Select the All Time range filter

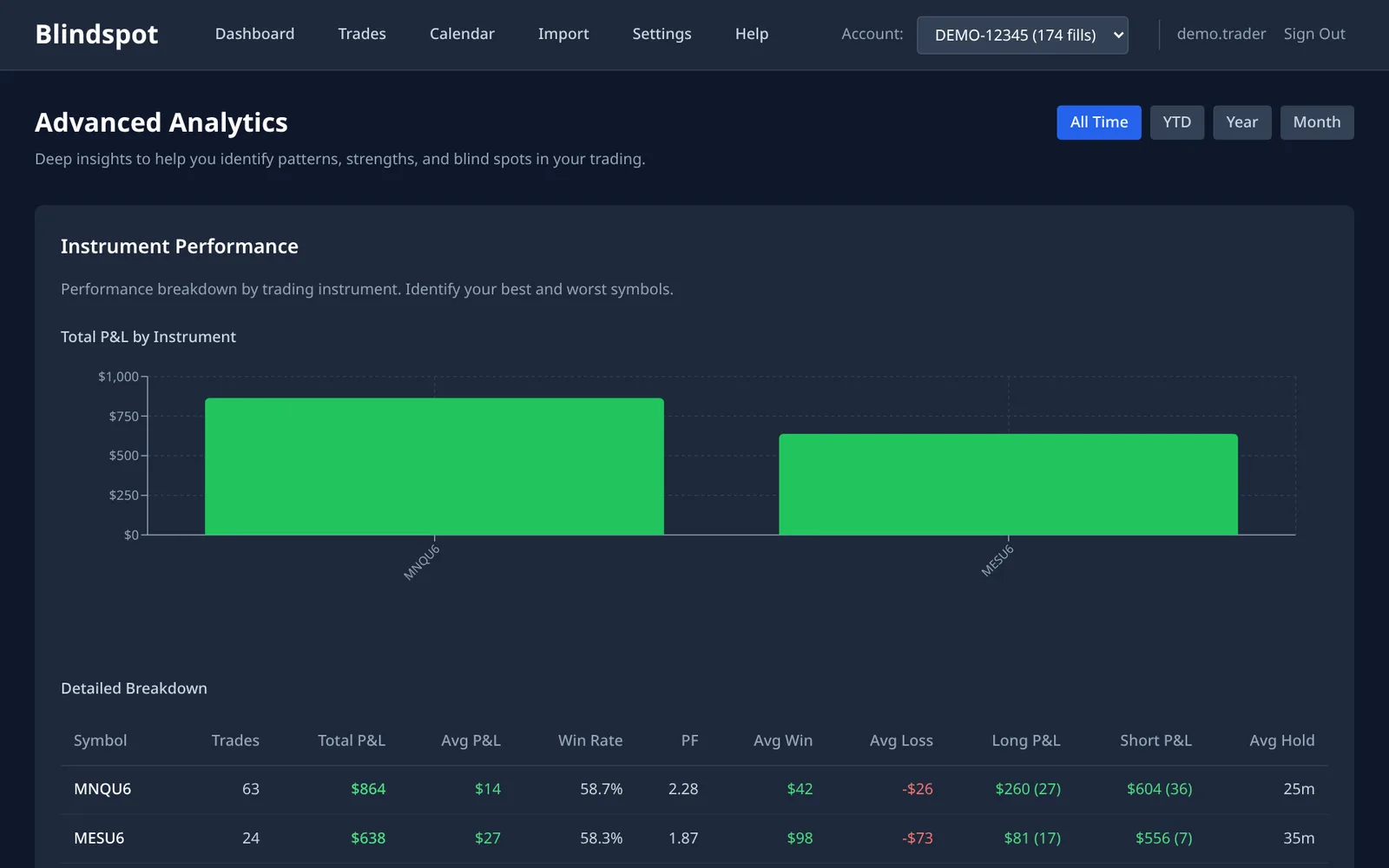pyautogui.click(x=1099, y=122)
